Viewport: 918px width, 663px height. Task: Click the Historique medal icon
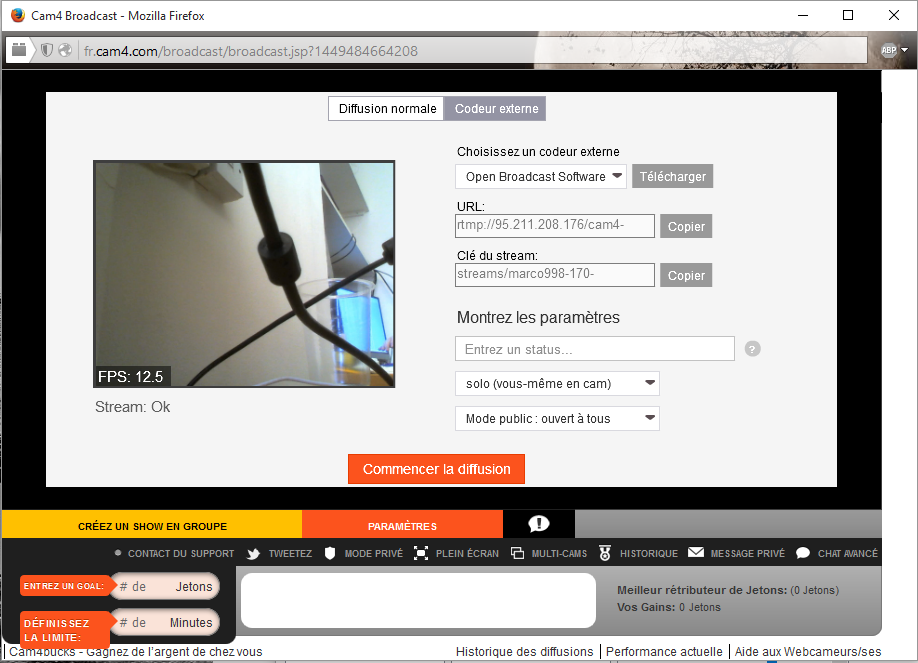605,553
